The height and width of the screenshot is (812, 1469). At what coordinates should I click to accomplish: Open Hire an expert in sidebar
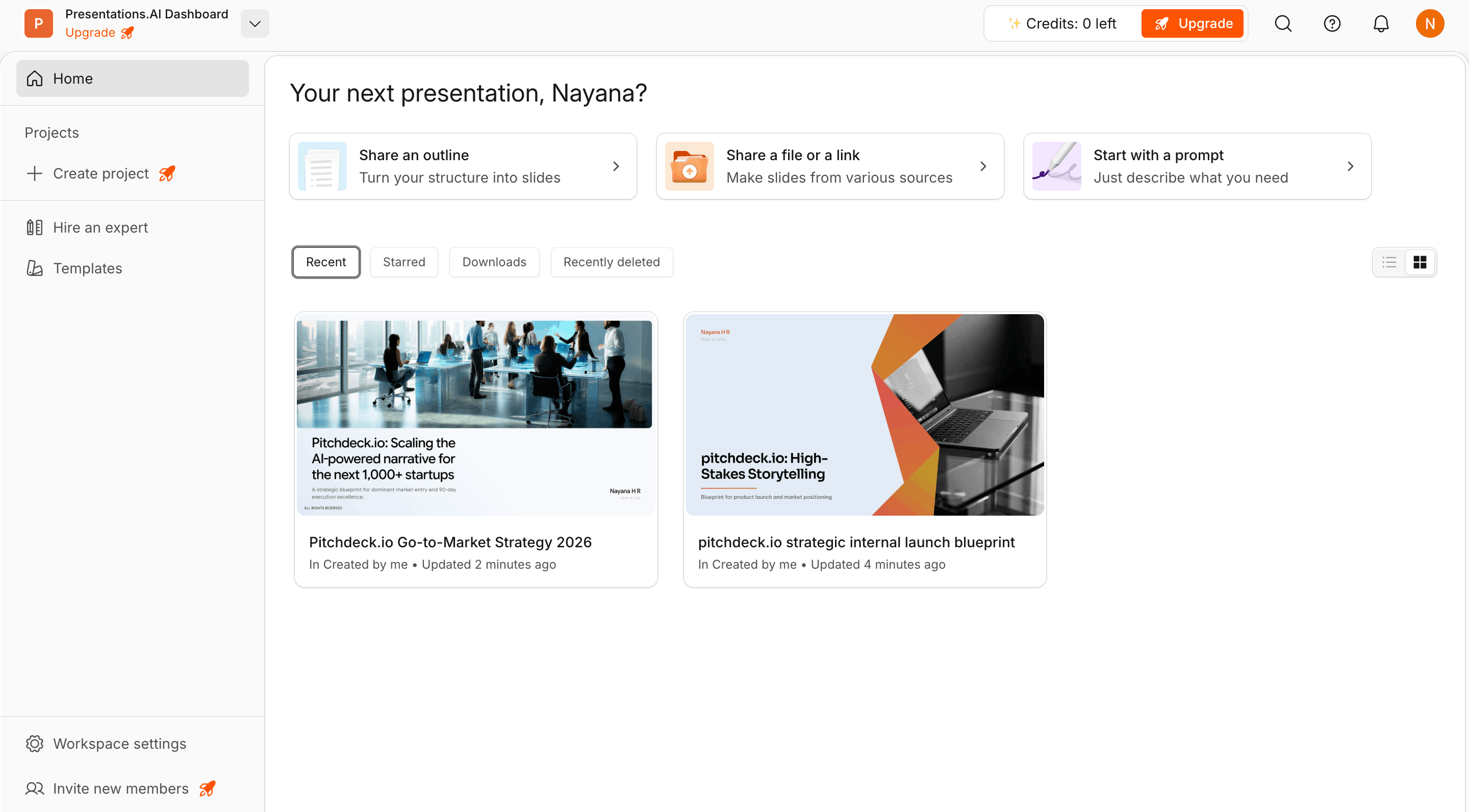pyautogui.click(x=100, y=227)
